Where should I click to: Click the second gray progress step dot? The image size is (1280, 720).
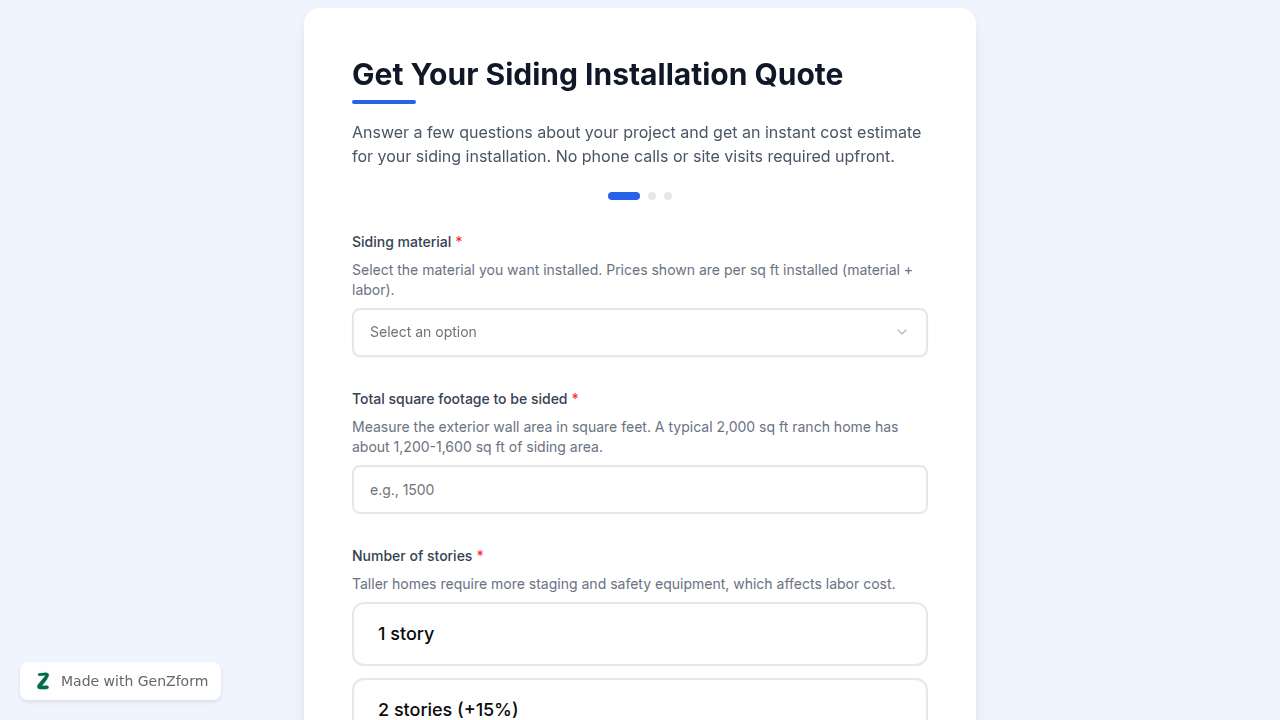click(x=652, y=196)
